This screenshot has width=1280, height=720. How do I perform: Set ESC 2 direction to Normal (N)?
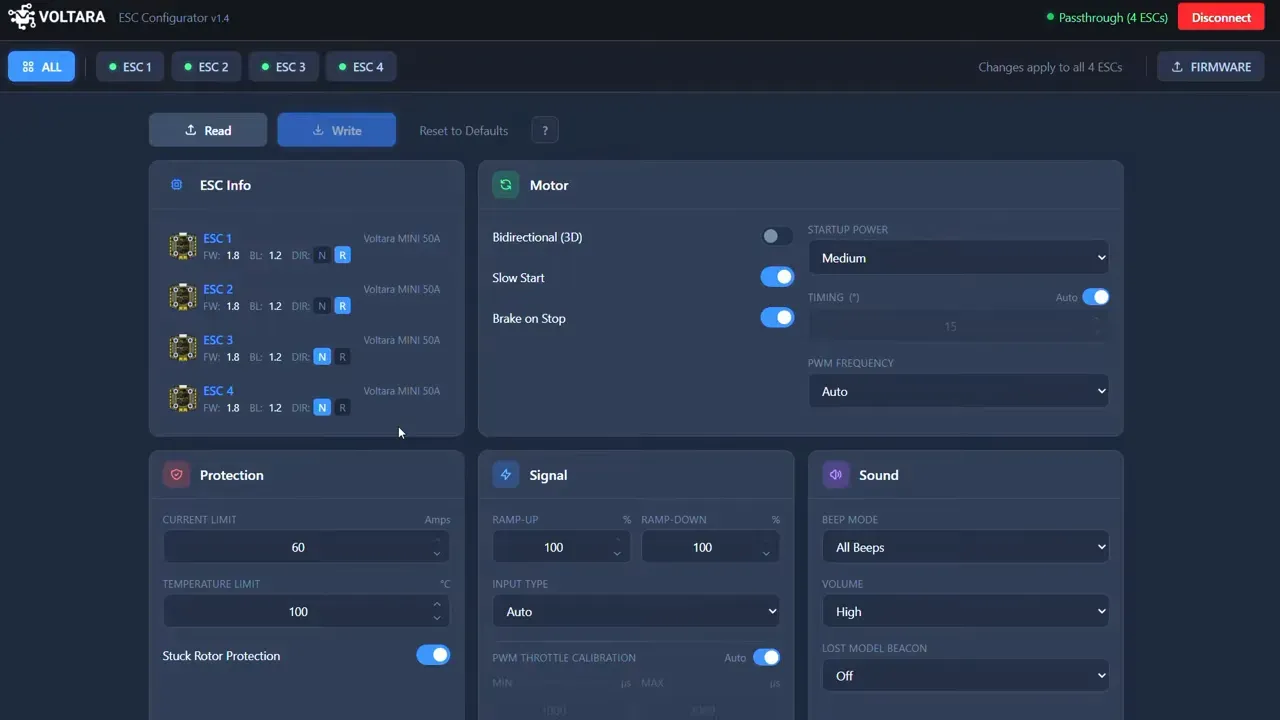(322, 306)
